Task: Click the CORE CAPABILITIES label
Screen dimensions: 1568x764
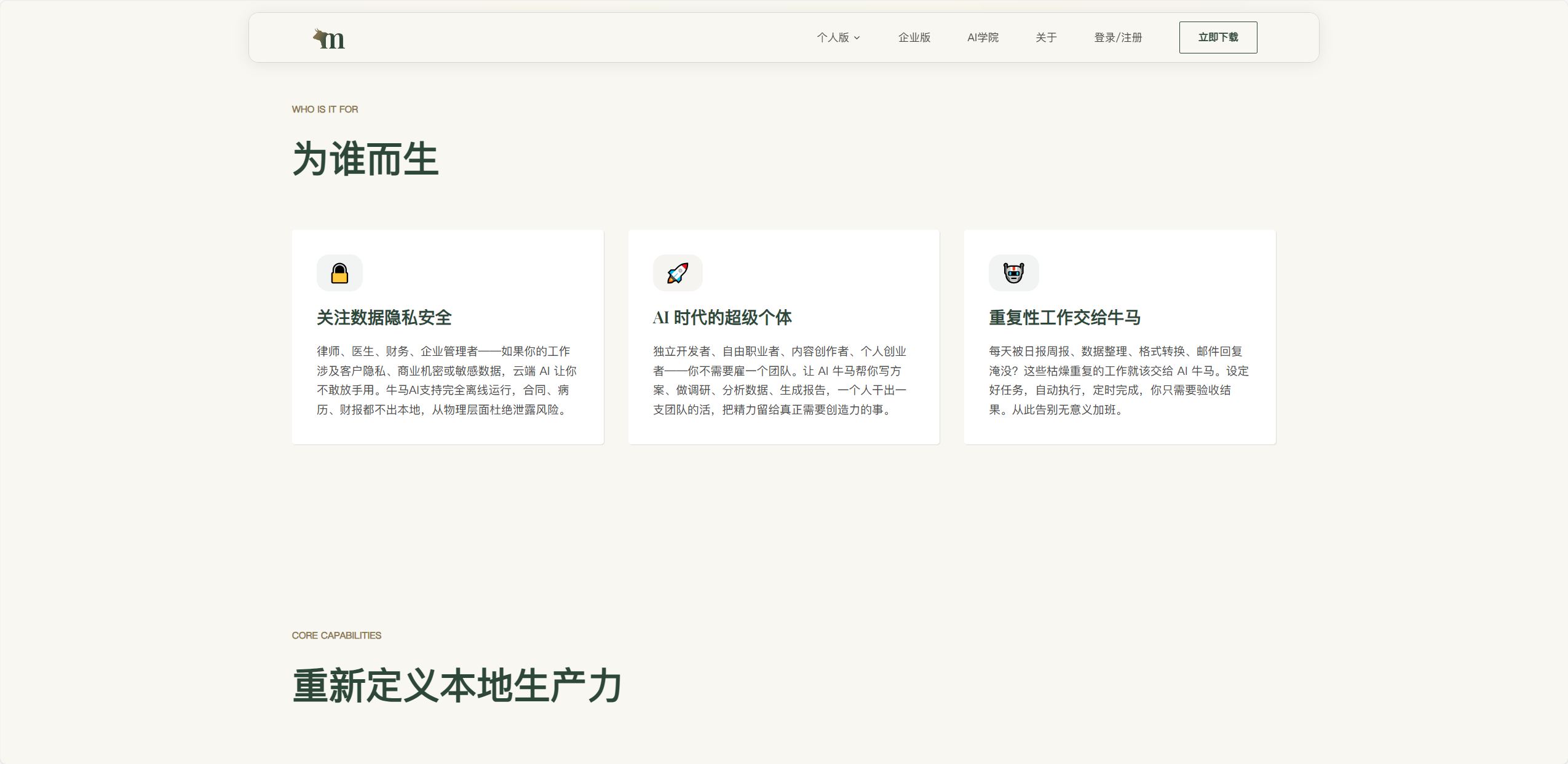Action: pos(336,636)
